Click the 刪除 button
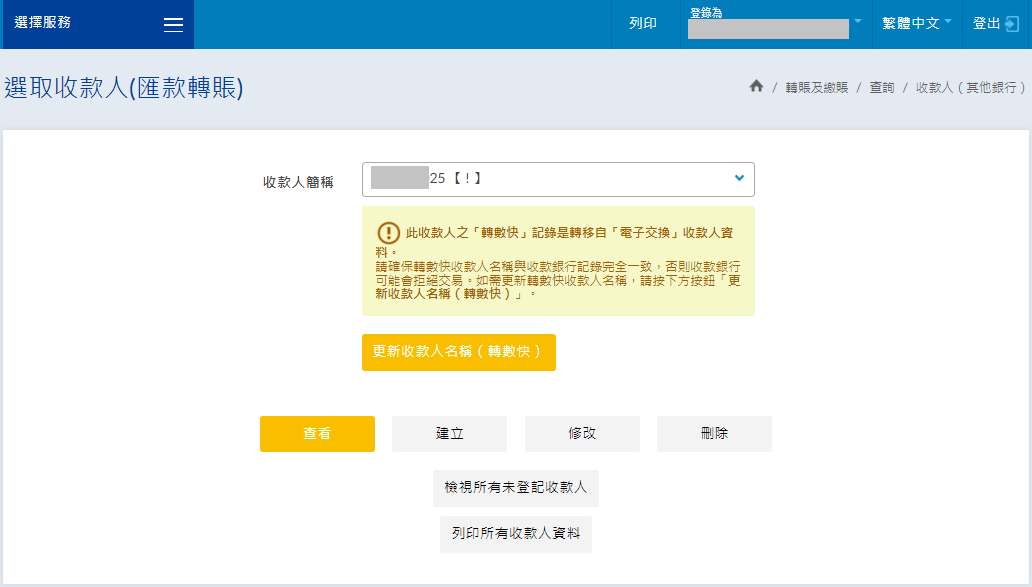Viewport: 1032px width, 587px height. 714,434
